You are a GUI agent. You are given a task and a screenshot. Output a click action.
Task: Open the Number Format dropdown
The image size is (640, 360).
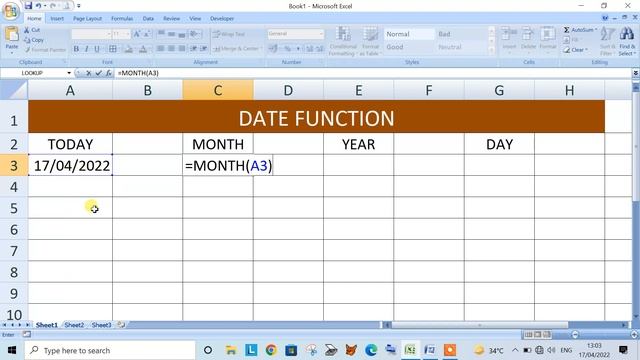click(x=321, y=34)
